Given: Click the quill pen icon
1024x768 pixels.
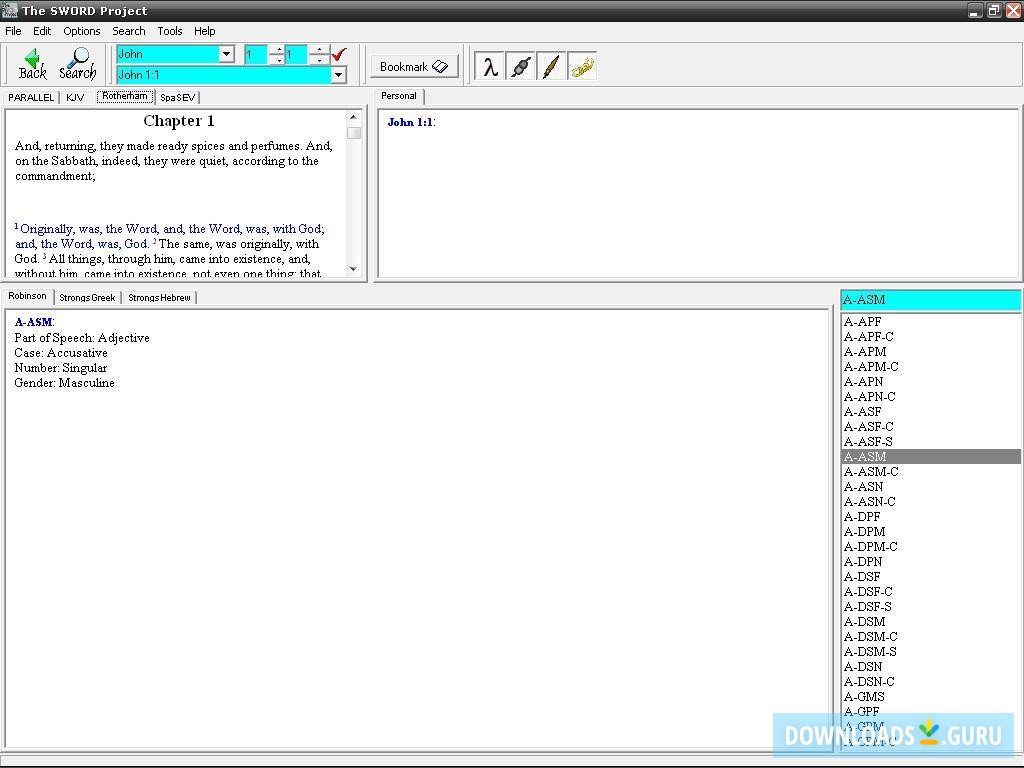Looking at the screenshot, I should [551, 67].
